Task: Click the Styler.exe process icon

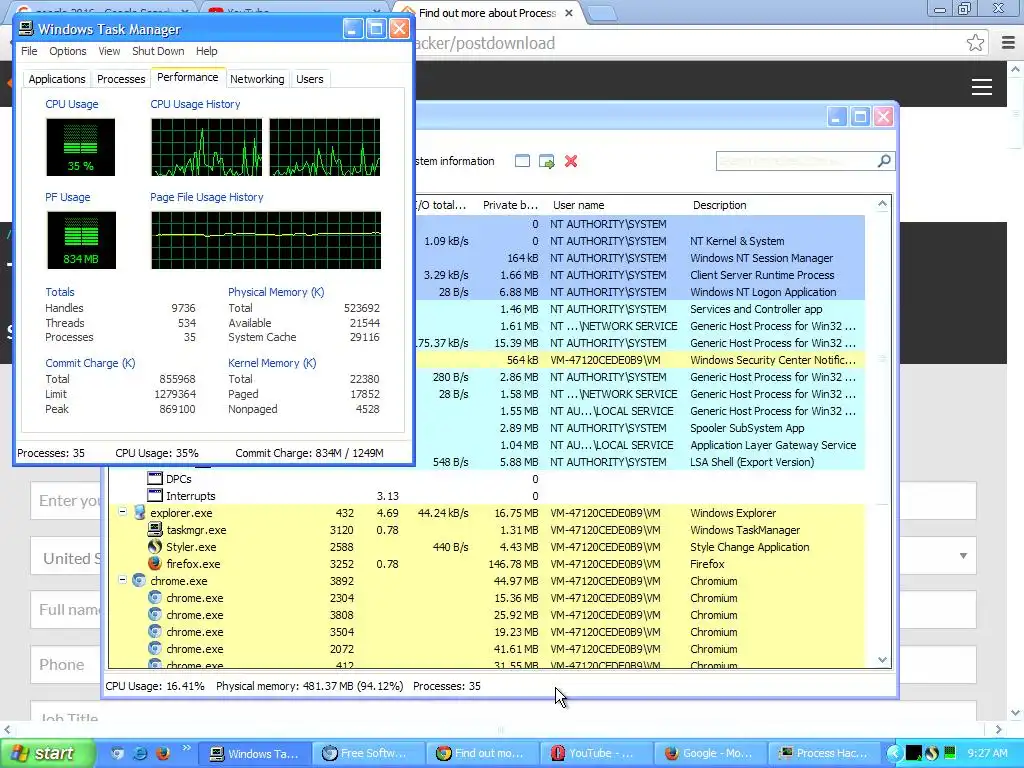Action: pyautogui.click(x=155, y=547)
